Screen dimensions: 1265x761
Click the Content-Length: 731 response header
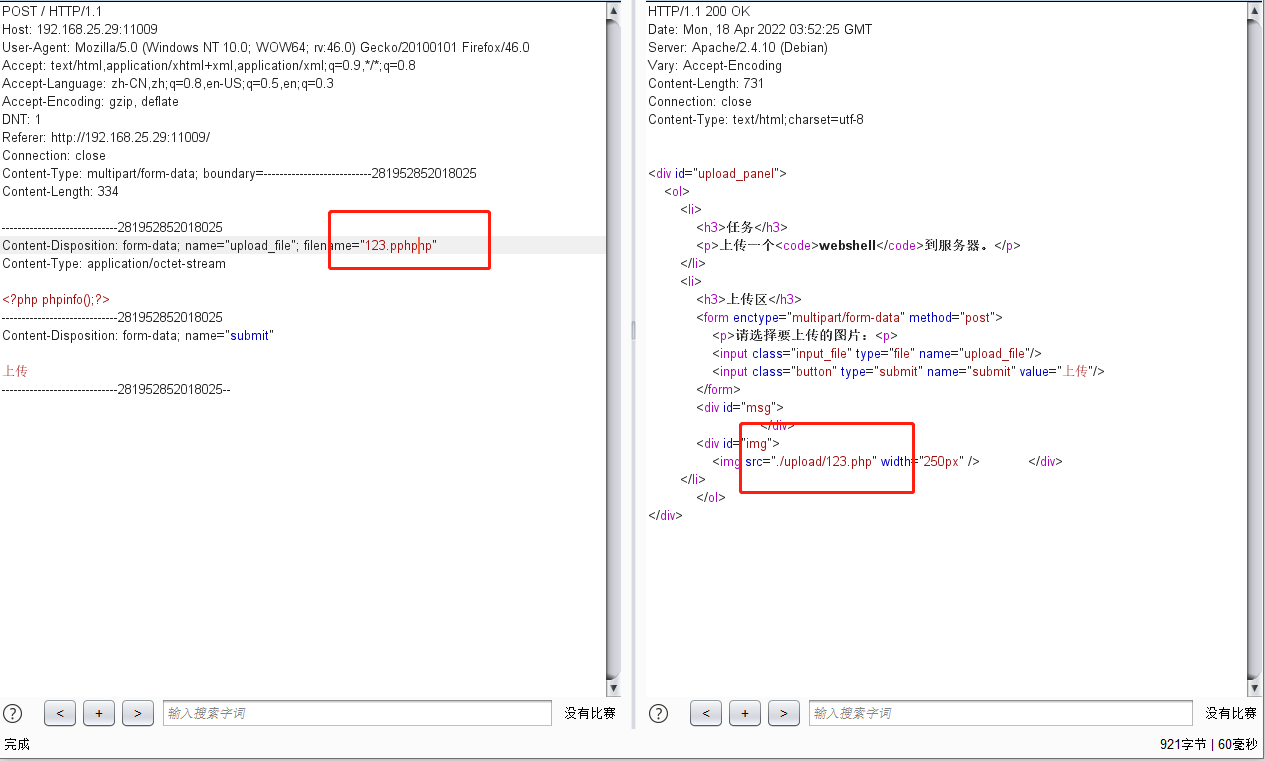click(x=706, y=83)
